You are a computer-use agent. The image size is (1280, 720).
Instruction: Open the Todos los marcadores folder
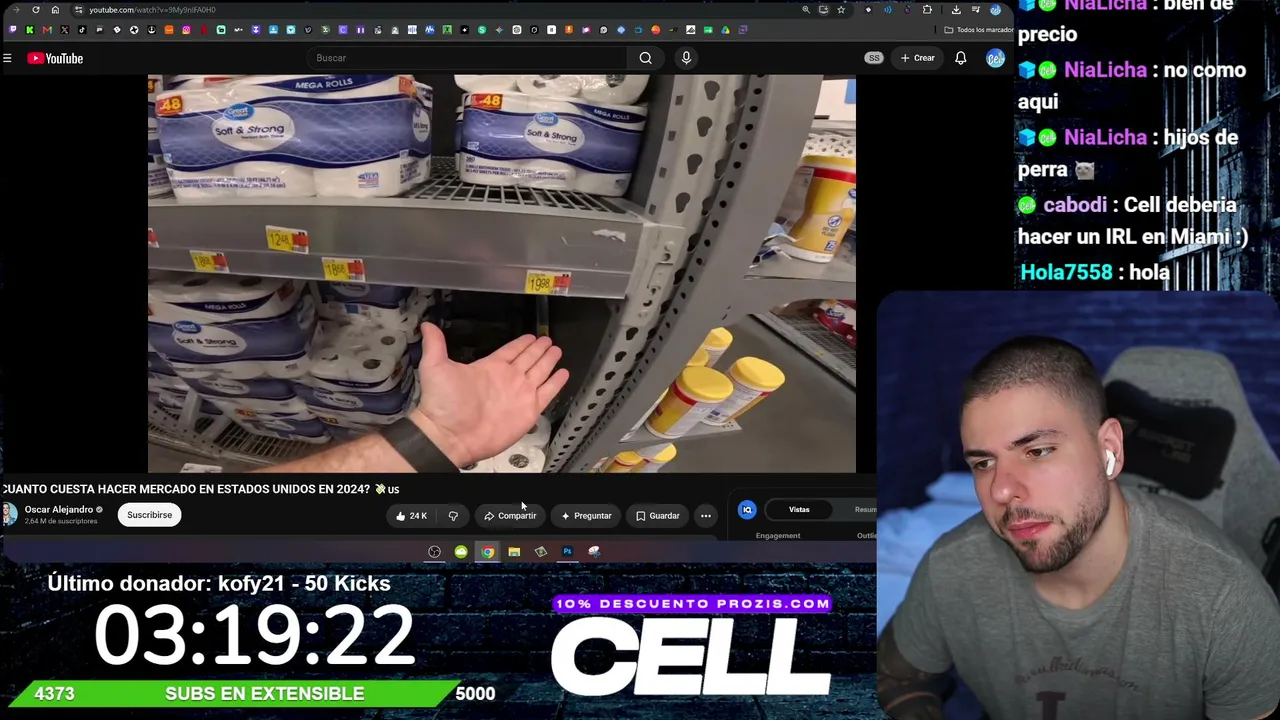tap(979, 30)
